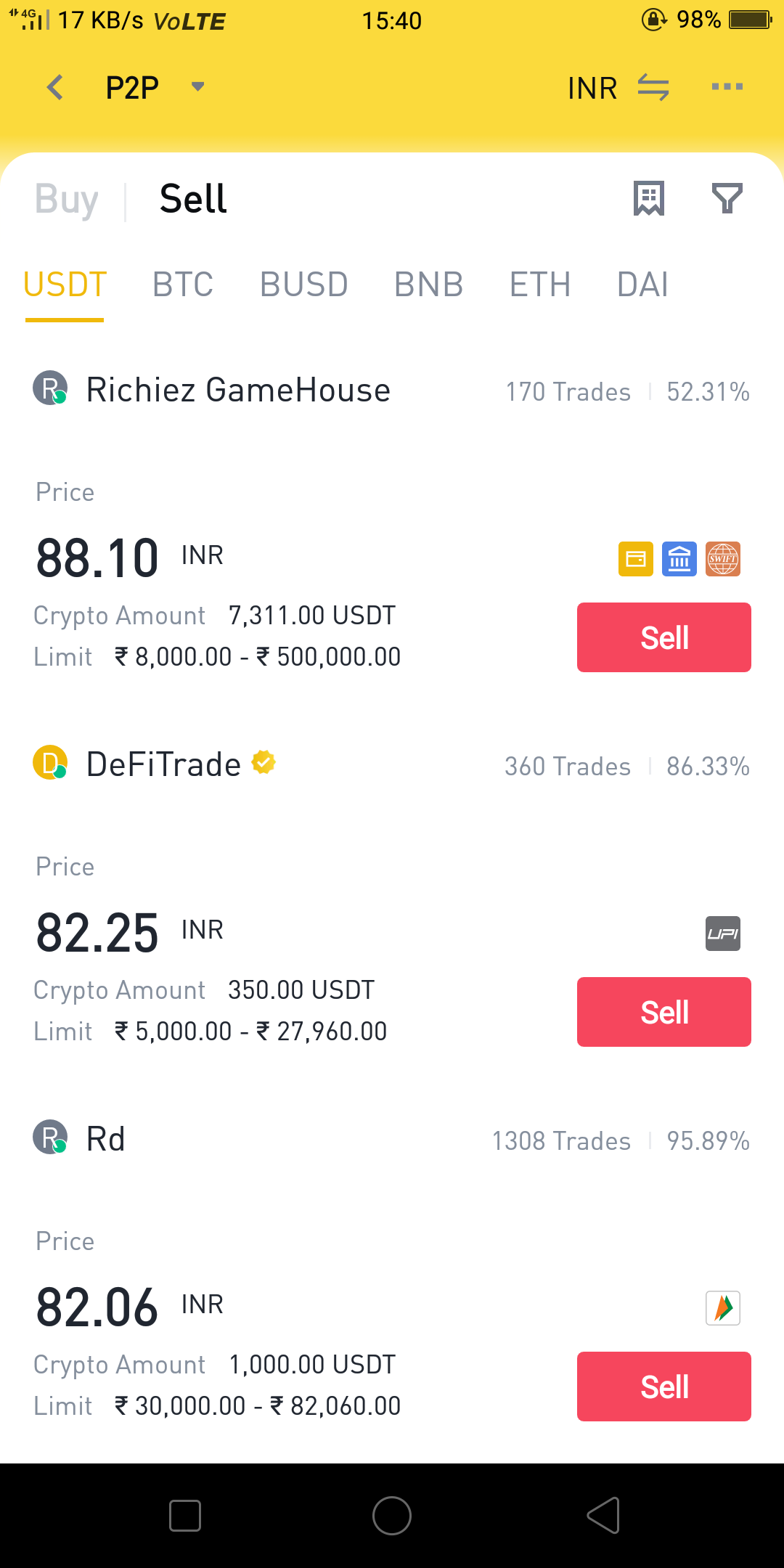Viewport: 784px width, 1568px height.
Task: Tap the SWIFT payment method icon
Action: [723, 559]
